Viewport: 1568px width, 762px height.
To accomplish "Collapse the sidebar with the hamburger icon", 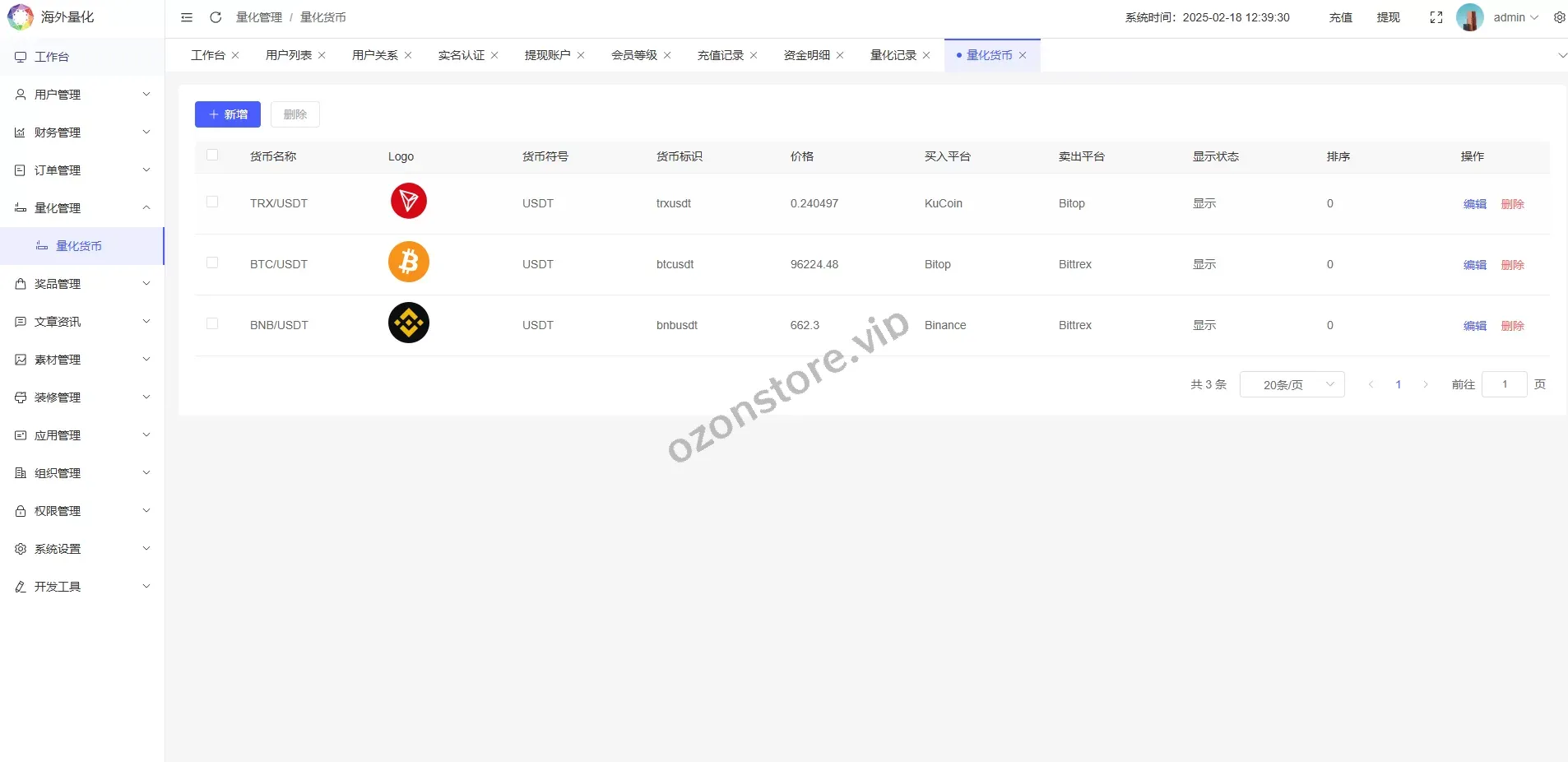I will click(187, 17).
